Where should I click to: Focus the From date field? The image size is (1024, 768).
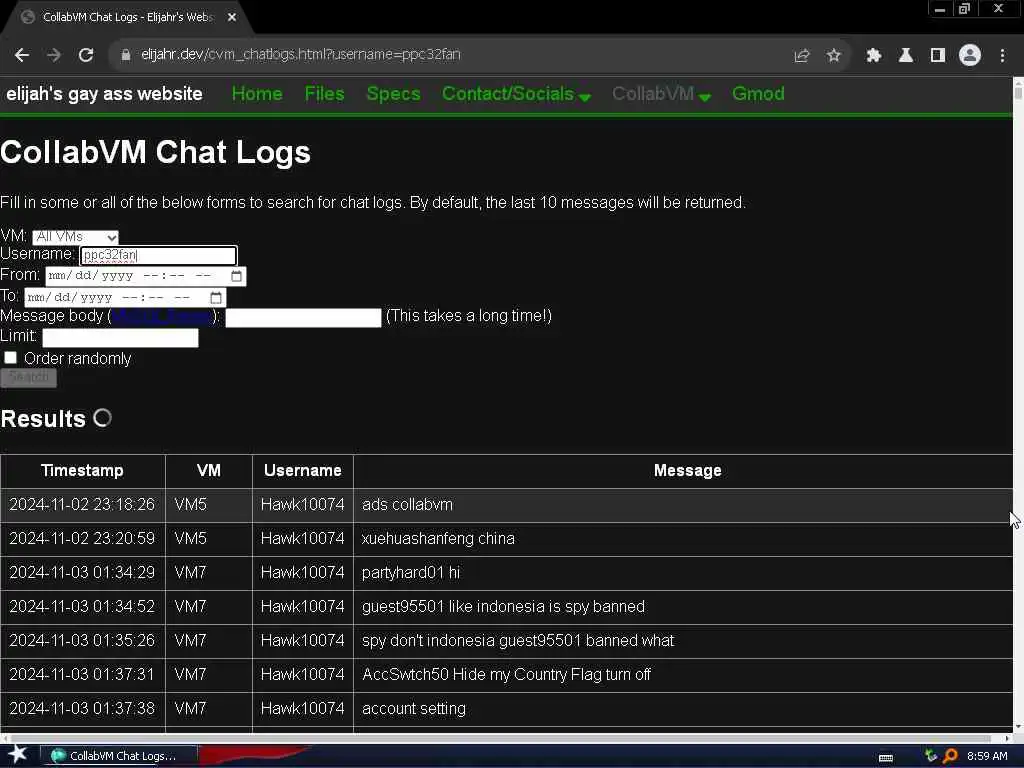(x=145, y=276)
